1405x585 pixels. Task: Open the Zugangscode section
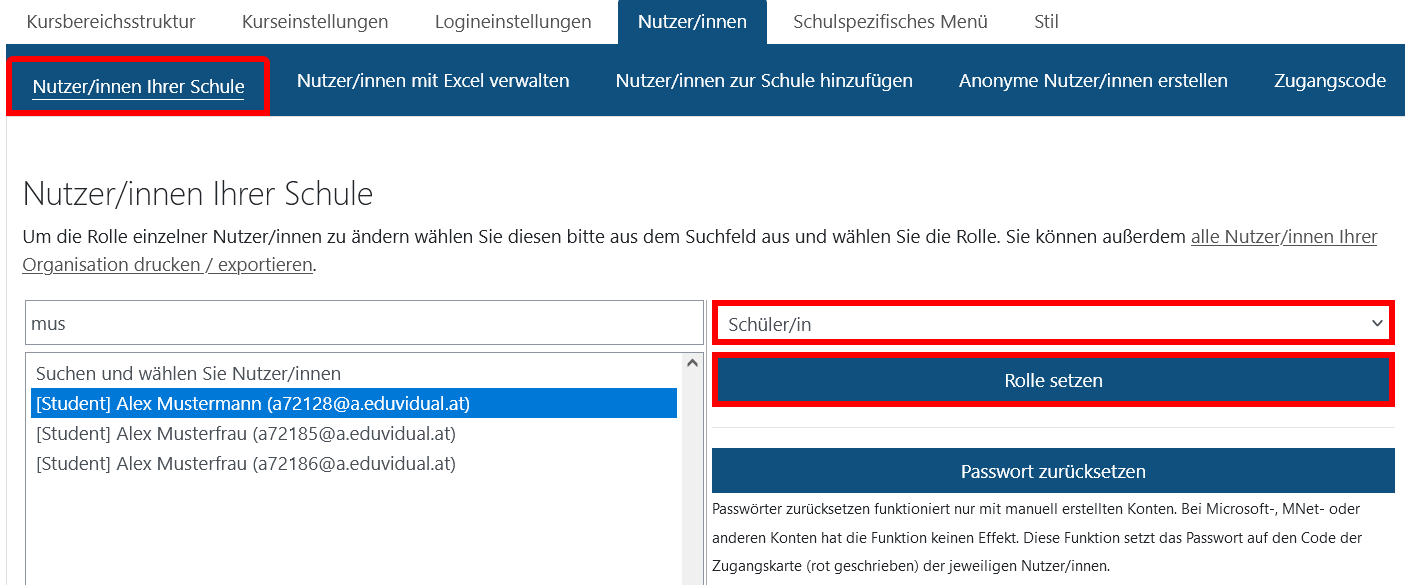coord(1329,81)
